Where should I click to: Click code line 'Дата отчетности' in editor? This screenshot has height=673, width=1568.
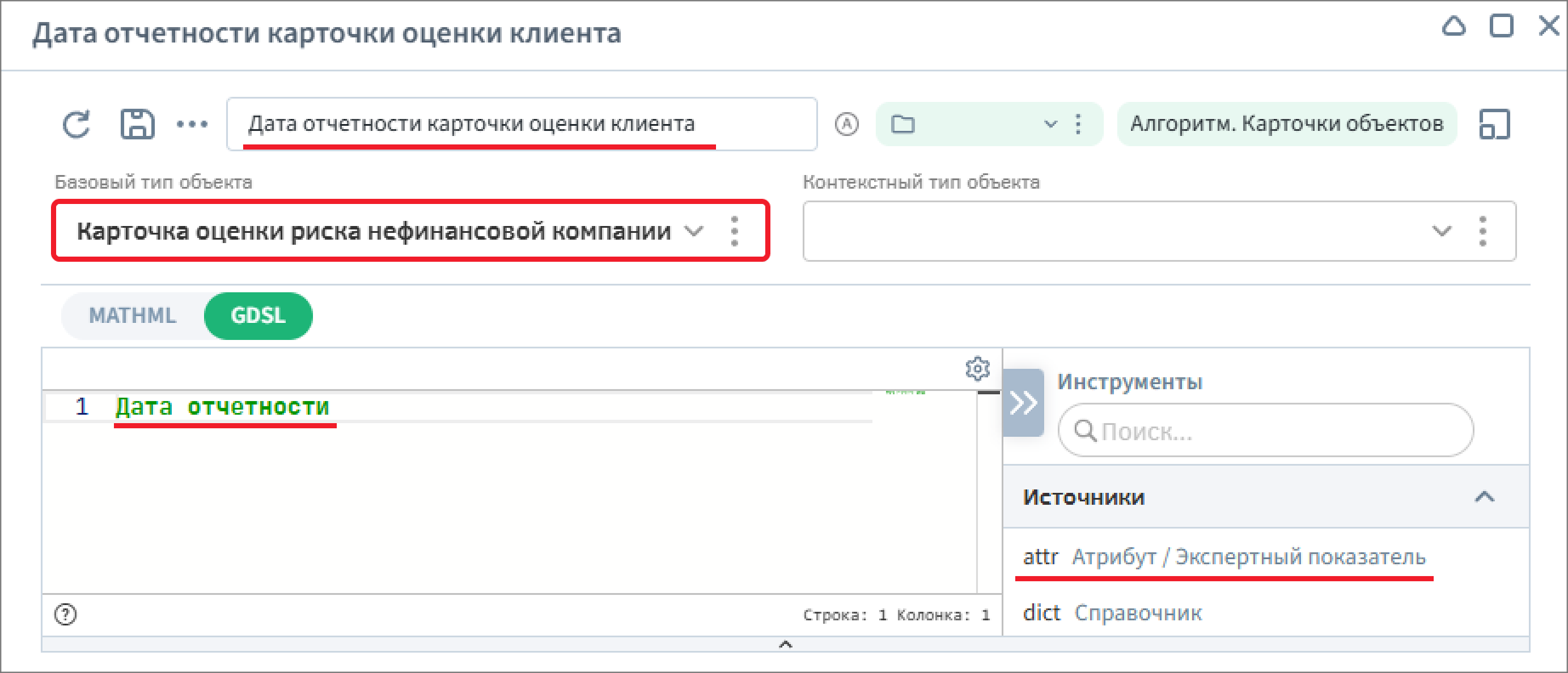click(223, 407)
